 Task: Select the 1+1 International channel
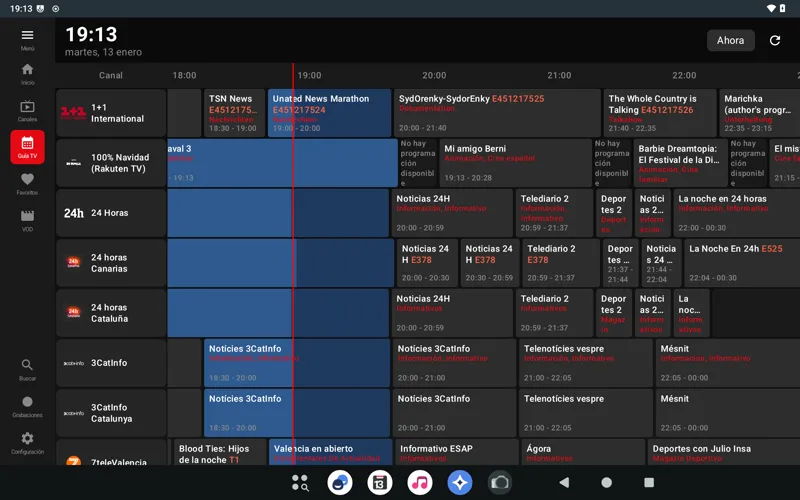[111, 113]
